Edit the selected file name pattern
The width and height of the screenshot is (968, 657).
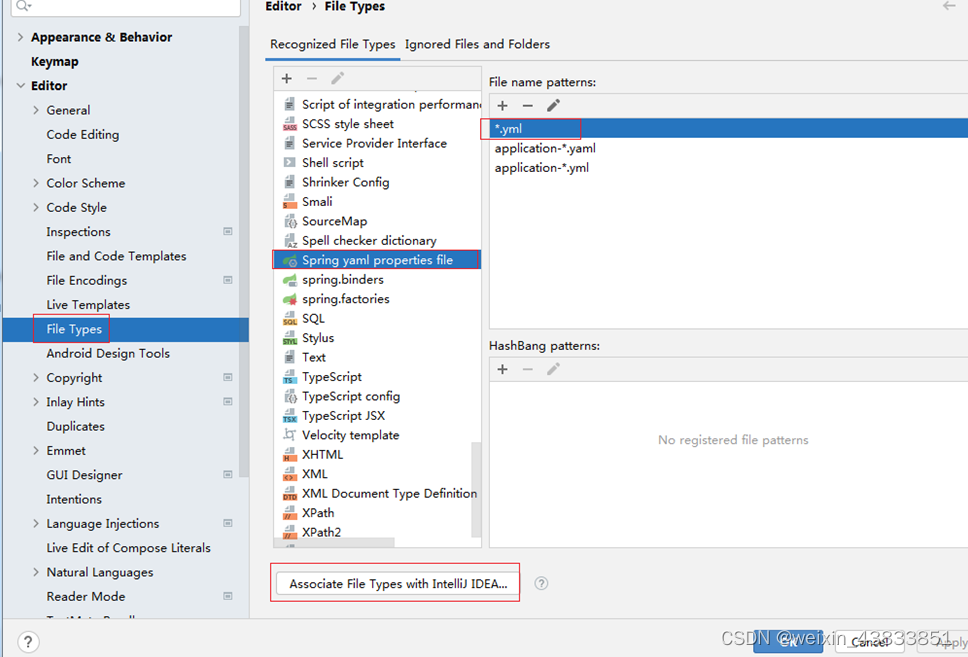pos(553,106)
